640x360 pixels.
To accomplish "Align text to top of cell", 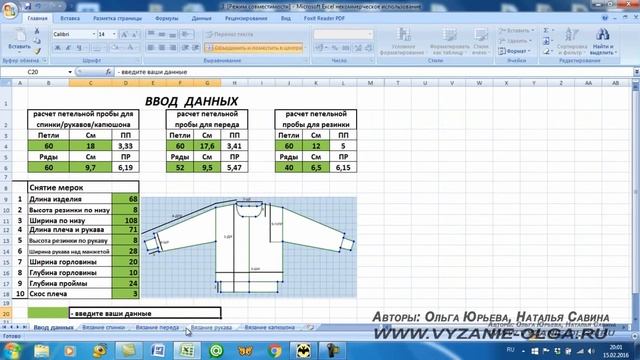I will pyautogui.click(x=151, y=34).
